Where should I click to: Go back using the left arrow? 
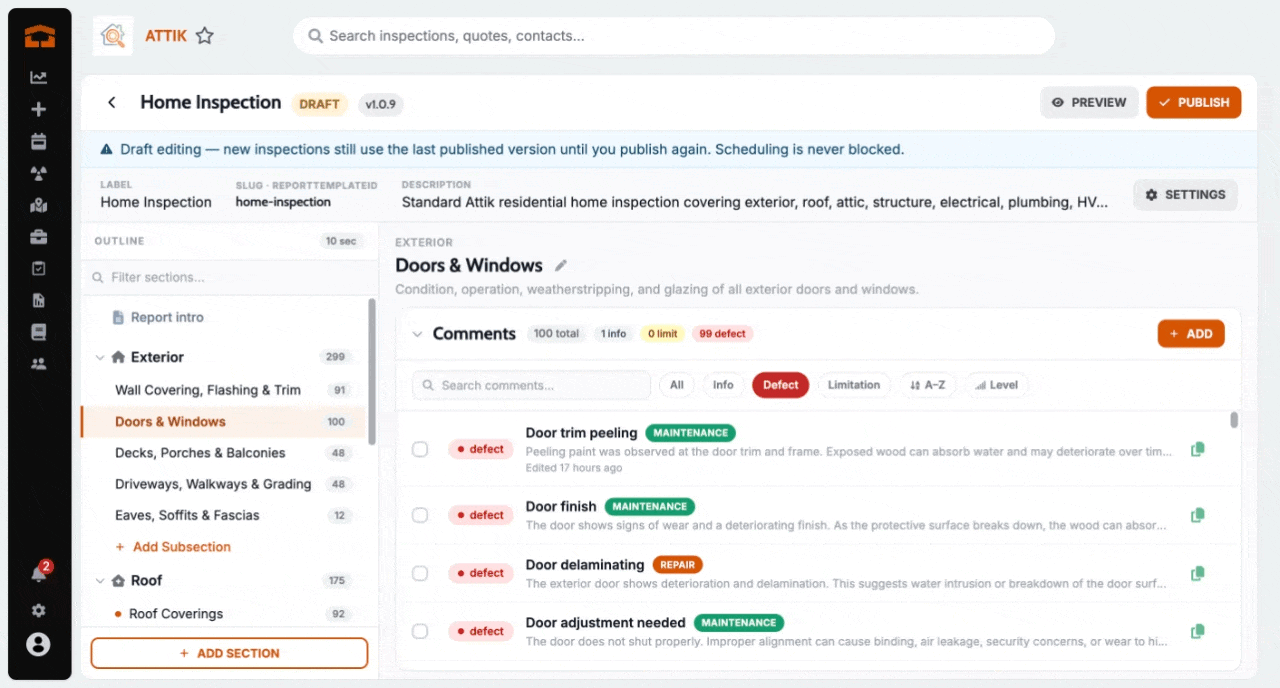[x=112, y=102]
